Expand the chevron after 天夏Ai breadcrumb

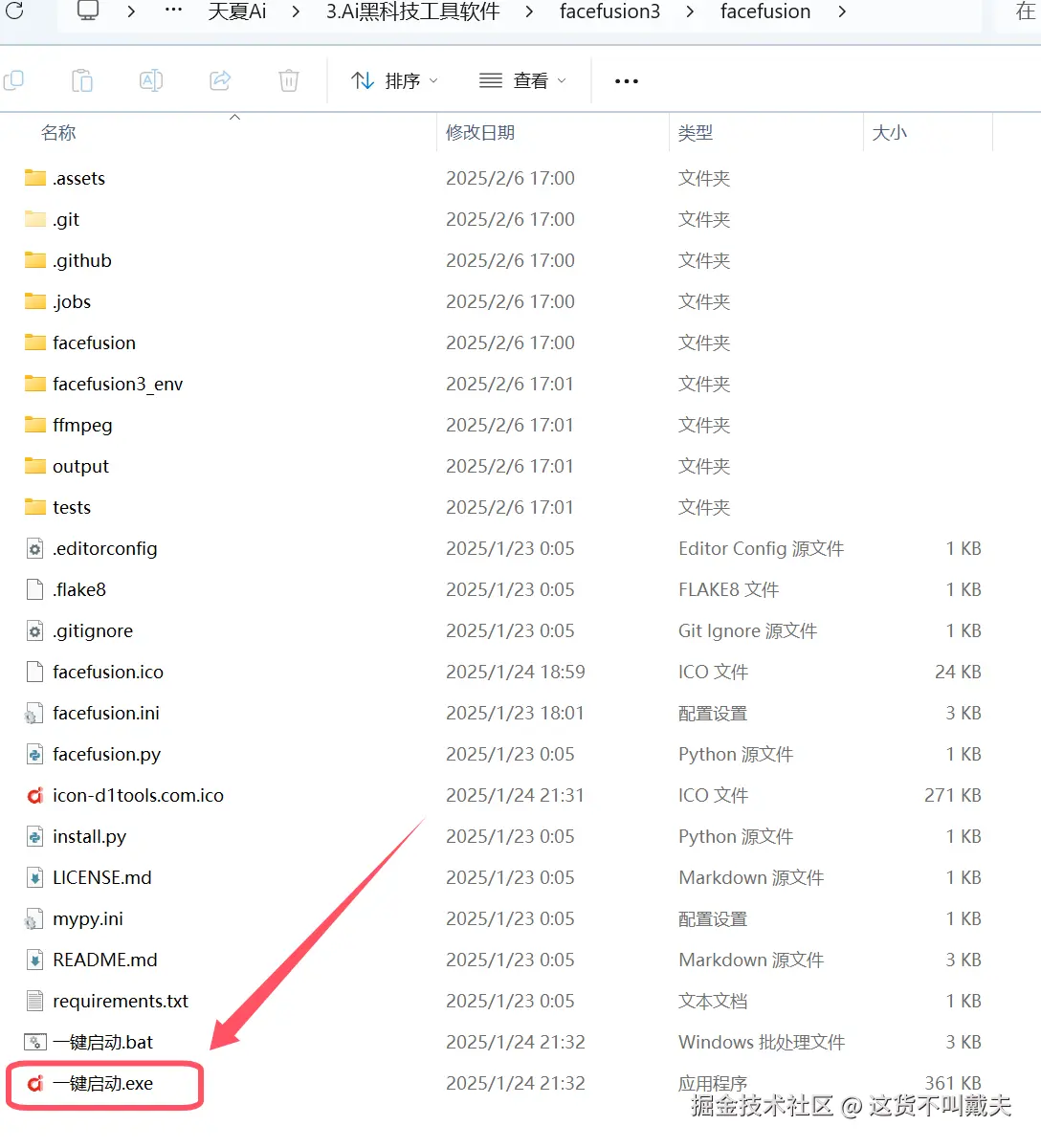(x=296, y=11)
